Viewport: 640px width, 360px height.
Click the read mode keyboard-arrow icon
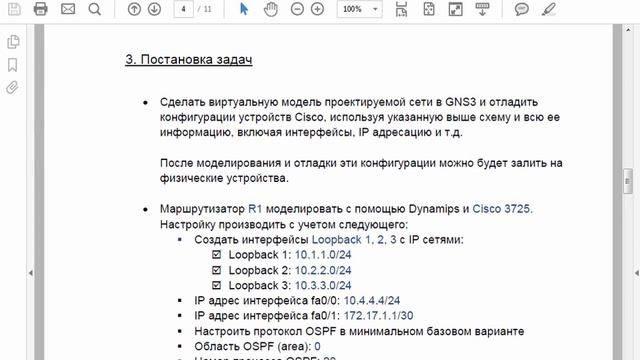point(482,9)
